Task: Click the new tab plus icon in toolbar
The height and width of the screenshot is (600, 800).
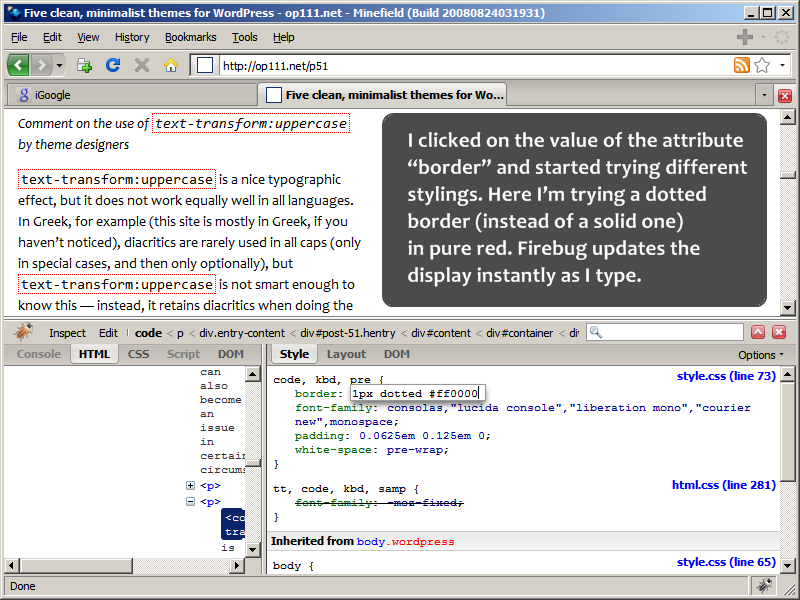Action: tap(84, 65)
